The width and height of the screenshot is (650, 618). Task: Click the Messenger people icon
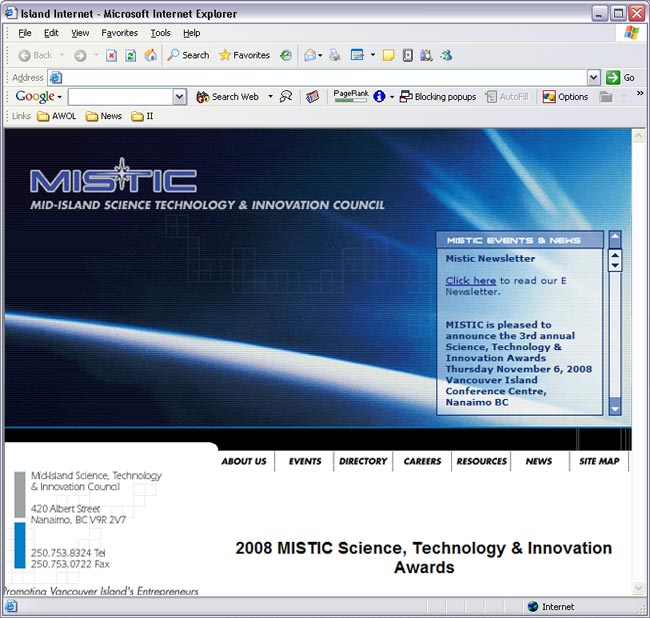446,55
